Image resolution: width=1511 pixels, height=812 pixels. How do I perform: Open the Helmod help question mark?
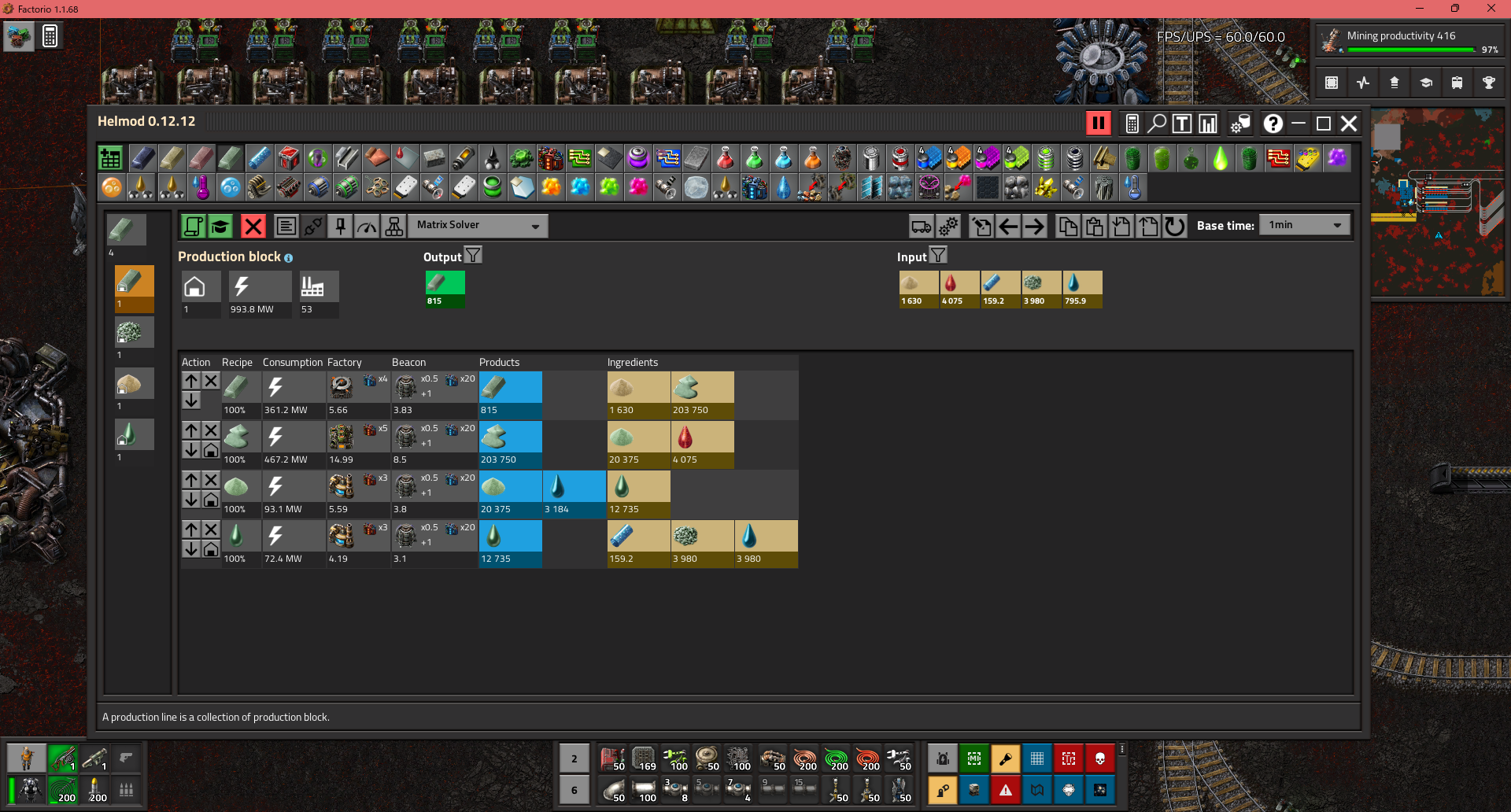[x=1273, y=124]
